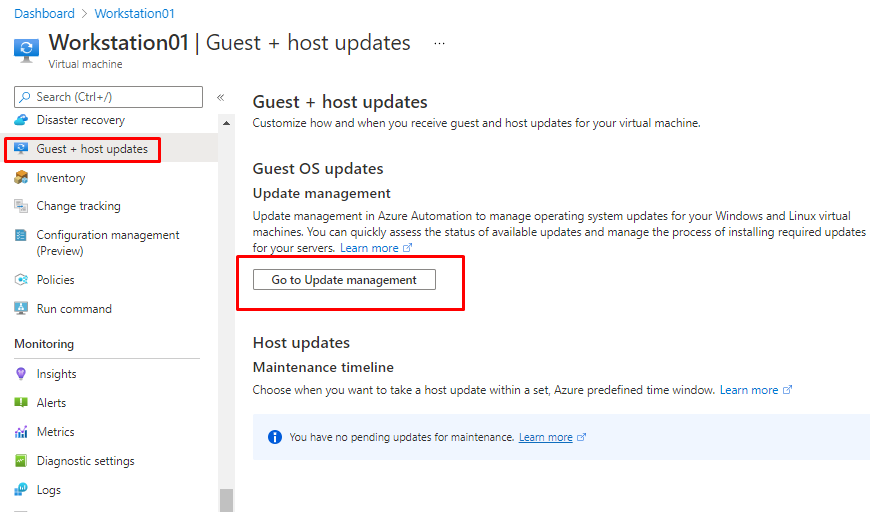Viewport: 870px width, 512px height.
Task: Collapse the sidebar with double chevron
Action: click(x=220, y=97)
